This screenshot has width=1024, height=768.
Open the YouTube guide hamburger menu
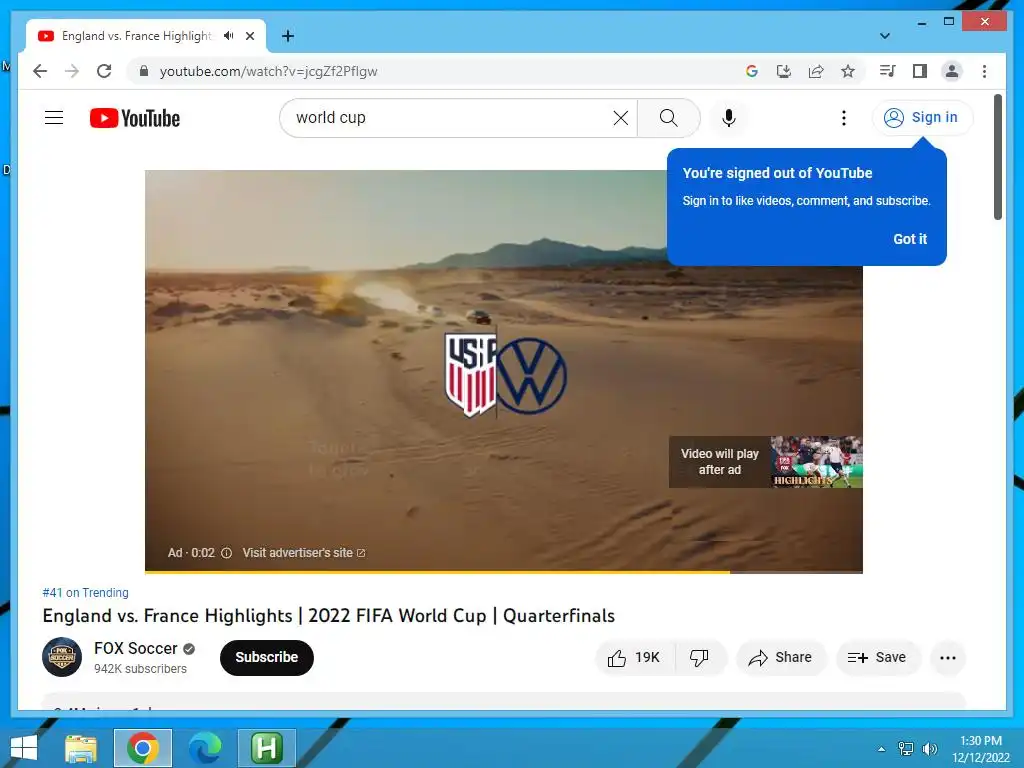(54, 118)
